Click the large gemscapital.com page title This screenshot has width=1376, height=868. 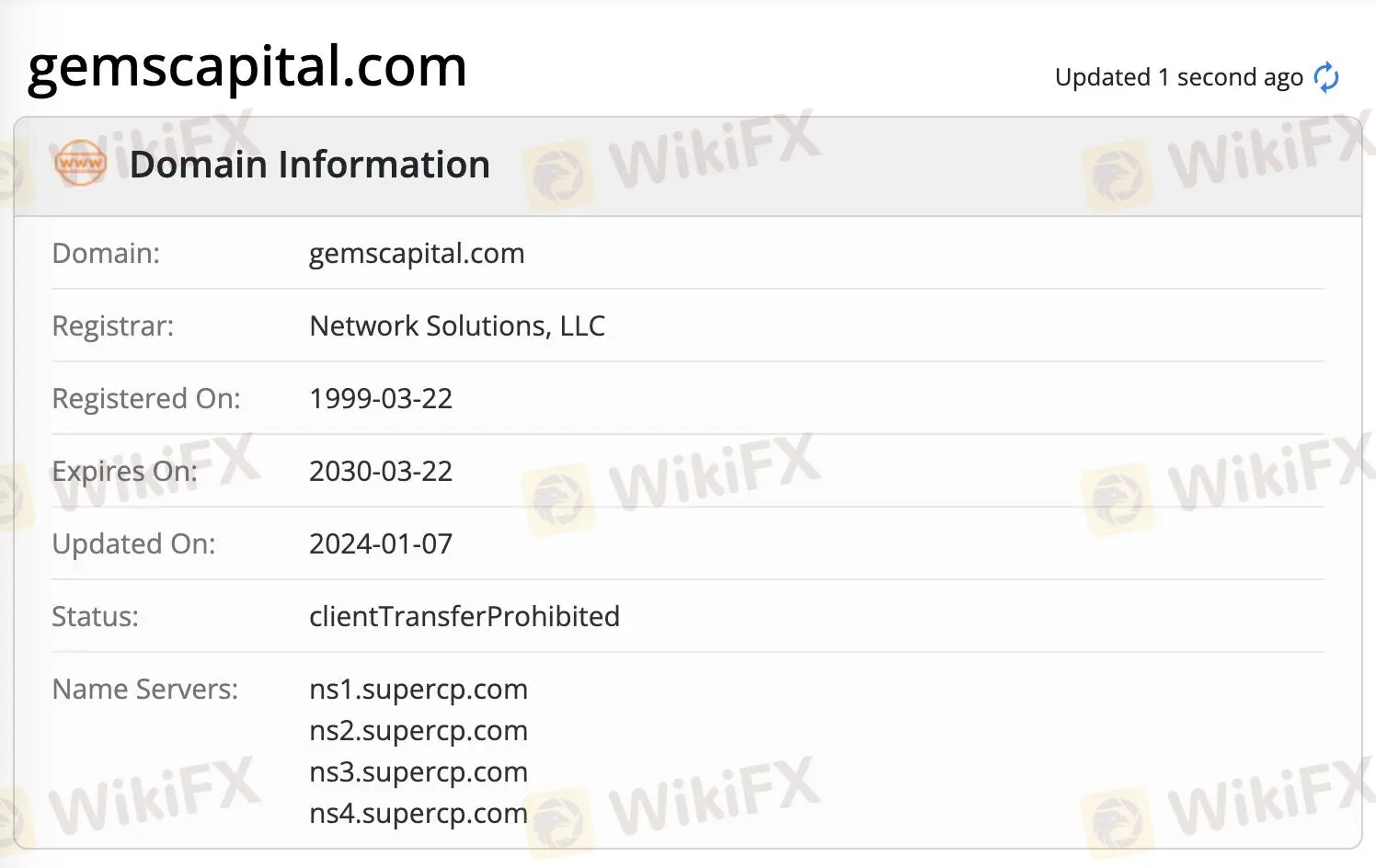(247, 66)
